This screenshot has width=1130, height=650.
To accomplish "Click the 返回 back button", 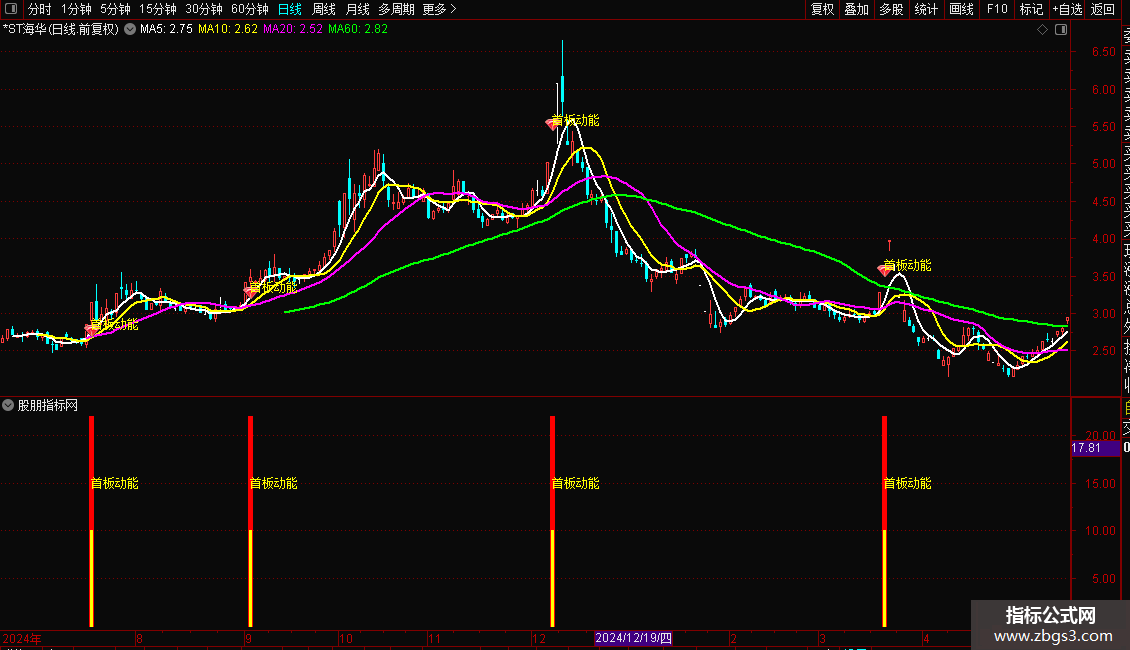I will click(1103, 9).
